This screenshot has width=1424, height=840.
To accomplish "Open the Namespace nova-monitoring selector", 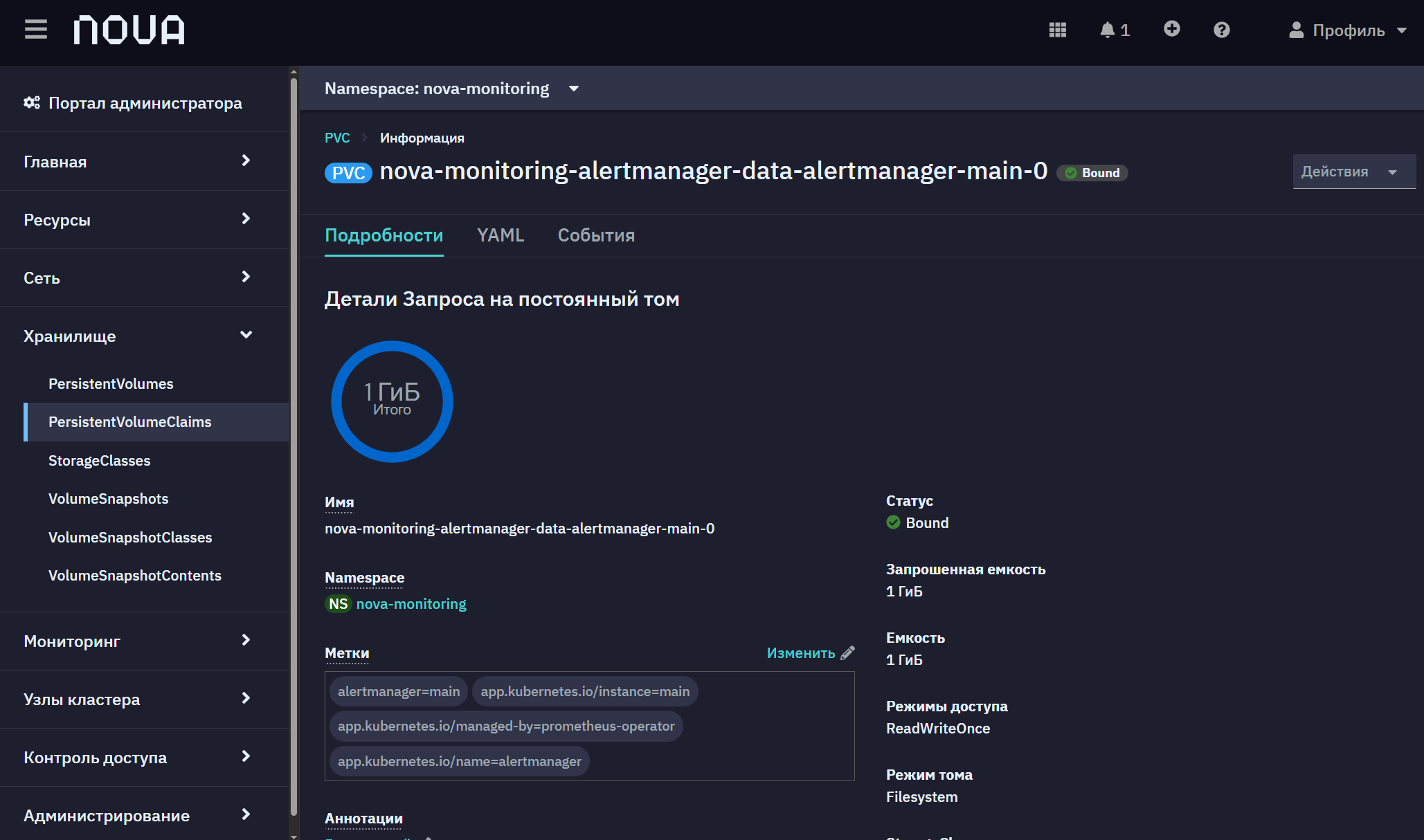I will point(451,89).
